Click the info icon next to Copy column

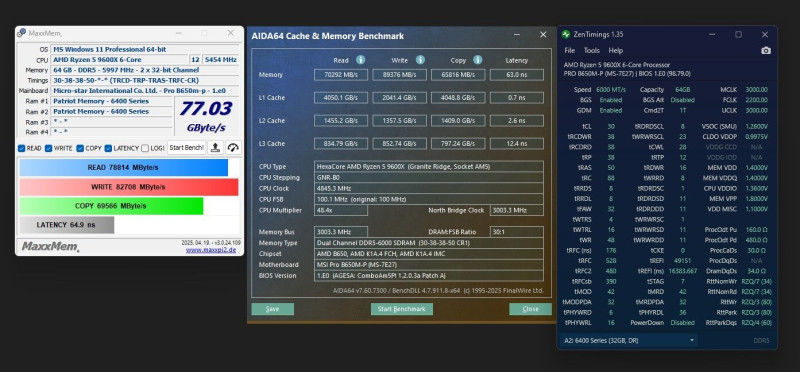click(478, 60)
